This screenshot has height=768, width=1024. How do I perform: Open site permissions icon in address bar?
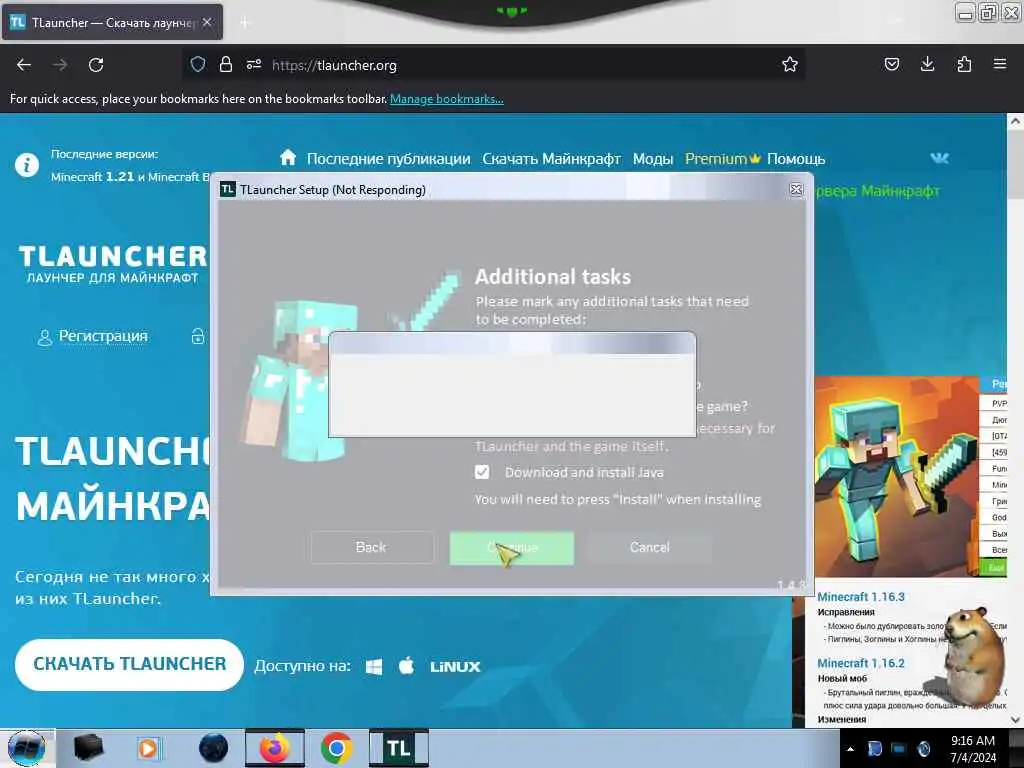pos(254,65)
